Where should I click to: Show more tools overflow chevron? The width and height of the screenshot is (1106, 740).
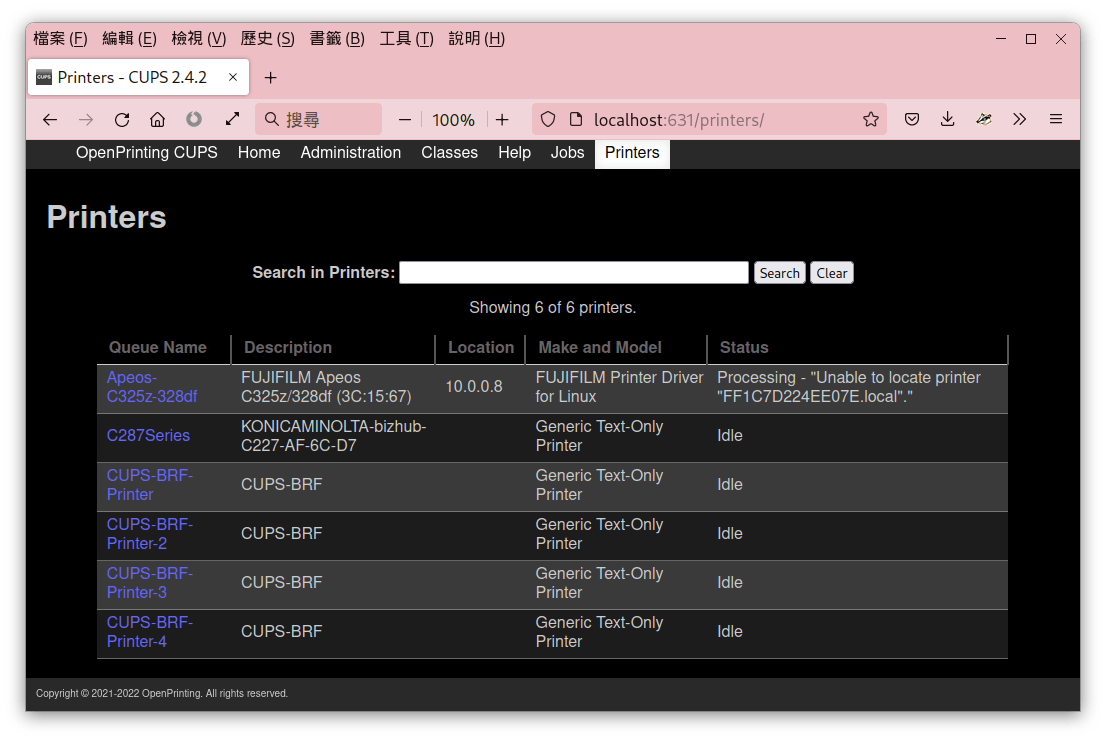1019,120
